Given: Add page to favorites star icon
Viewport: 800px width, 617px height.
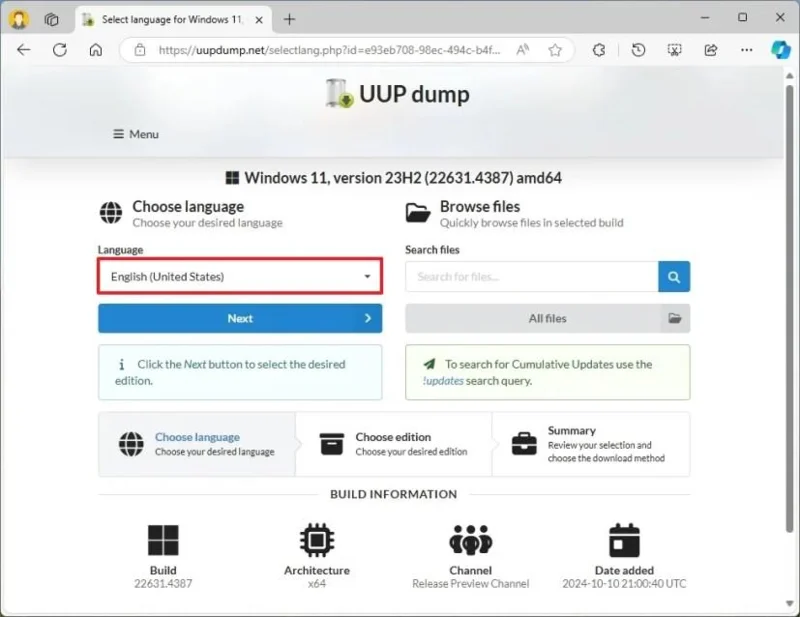Looking at the screenshot, I should 555,50.
